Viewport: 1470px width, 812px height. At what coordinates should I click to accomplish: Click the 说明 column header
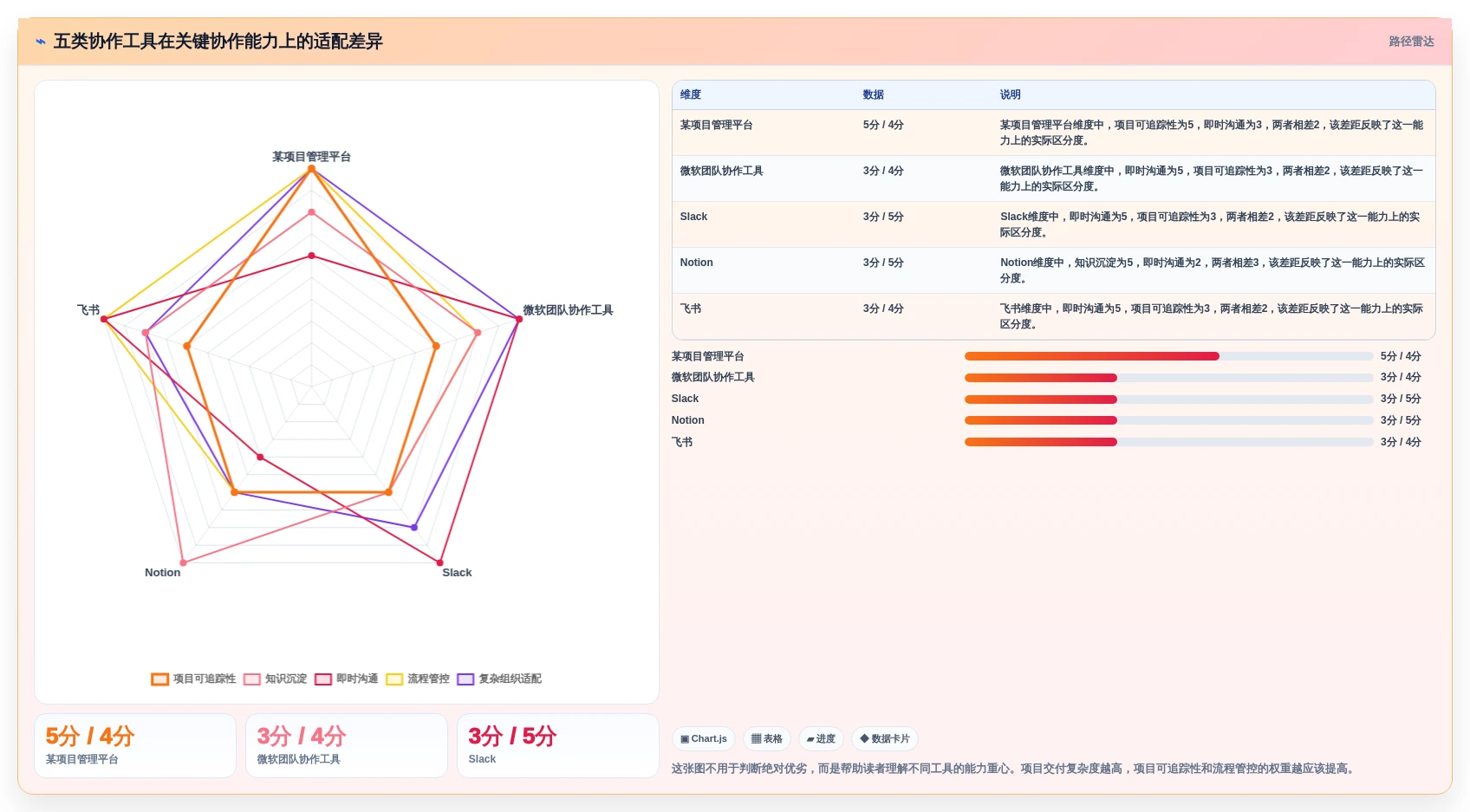click(1011, 94)
